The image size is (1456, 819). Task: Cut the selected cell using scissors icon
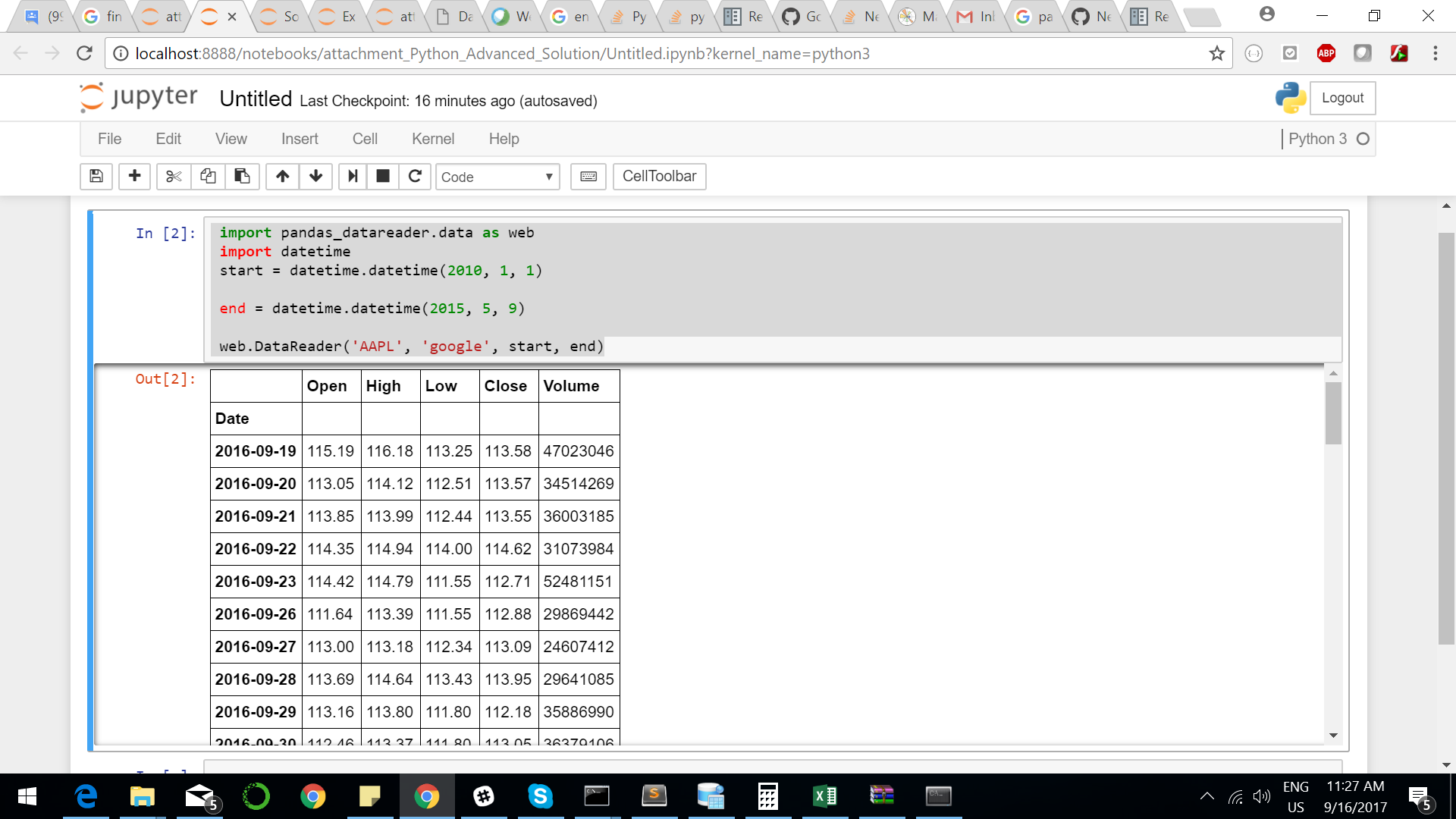click(173, 176)
